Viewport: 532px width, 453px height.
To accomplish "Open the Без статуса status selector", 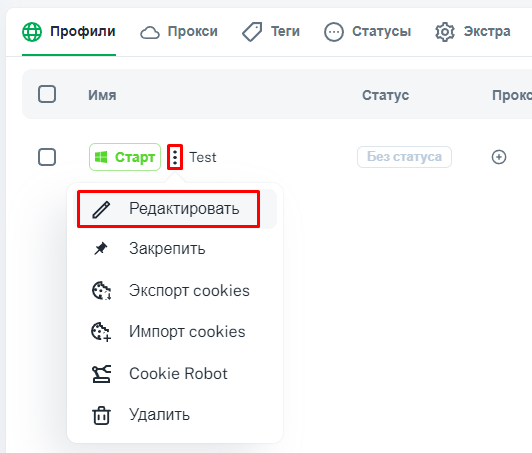I will (404, 157).
